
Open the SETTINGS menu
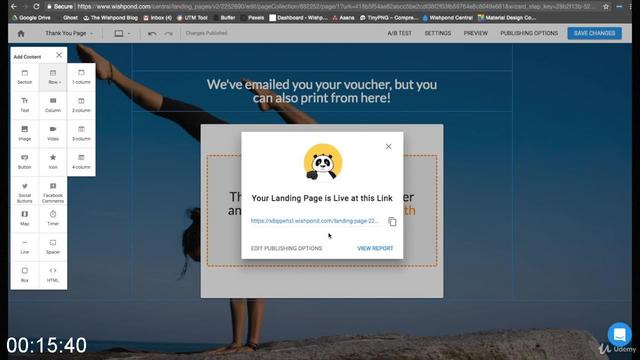pos(438,33)
